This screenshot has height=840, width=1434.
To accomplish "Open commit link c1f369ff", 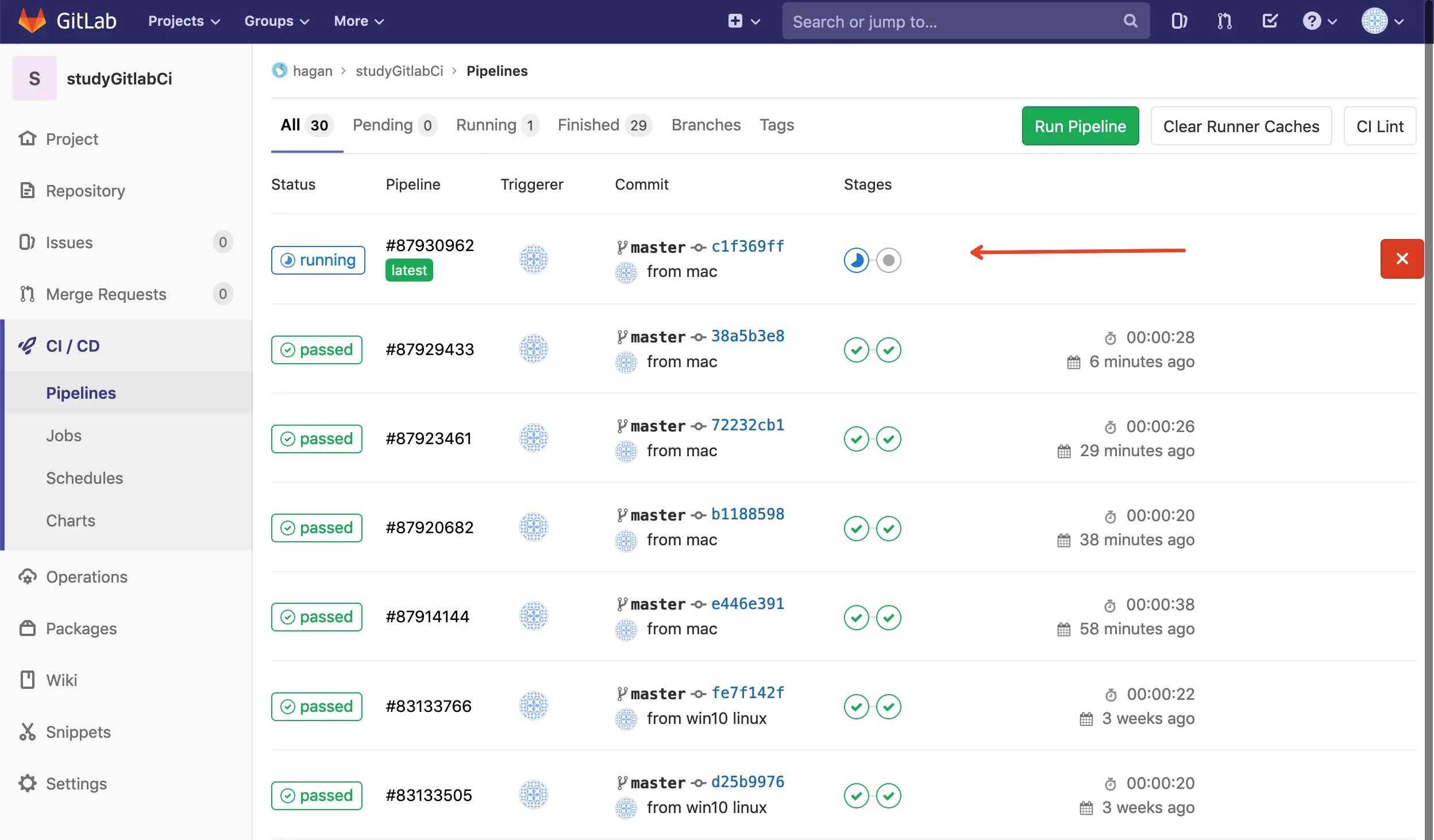I will 747,246.
